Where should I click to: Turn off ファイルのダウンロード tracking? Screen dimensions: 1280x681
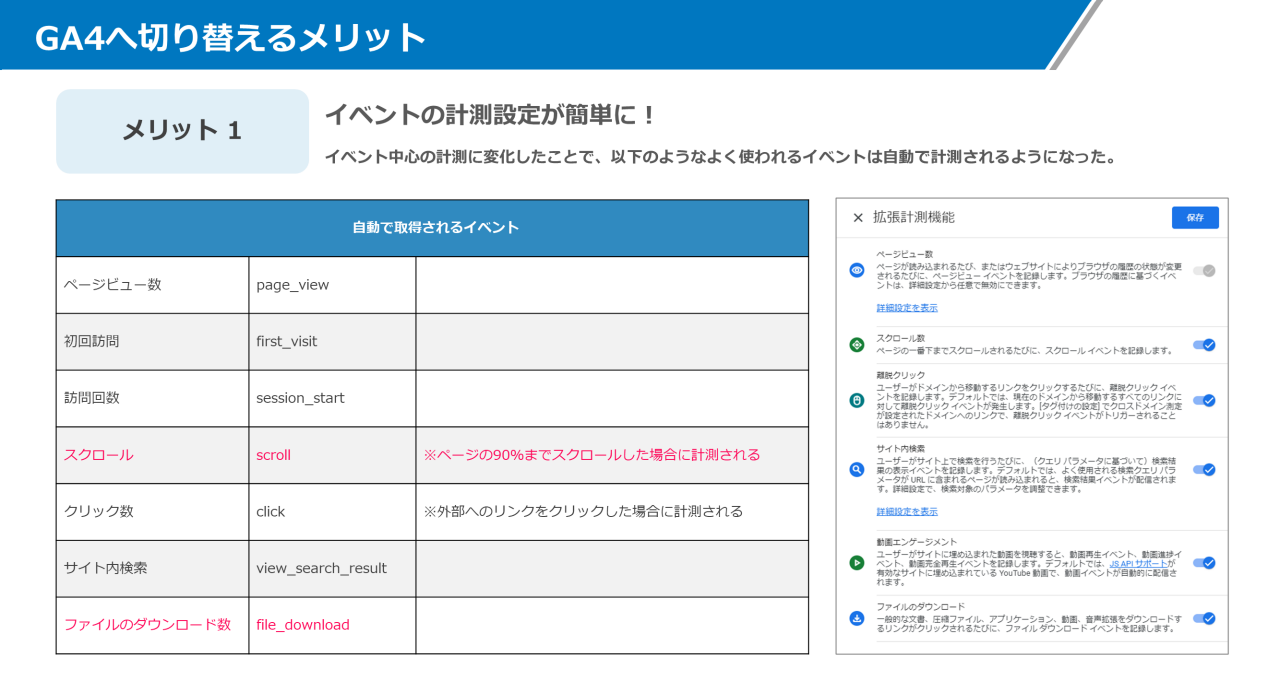(1205, 620)
